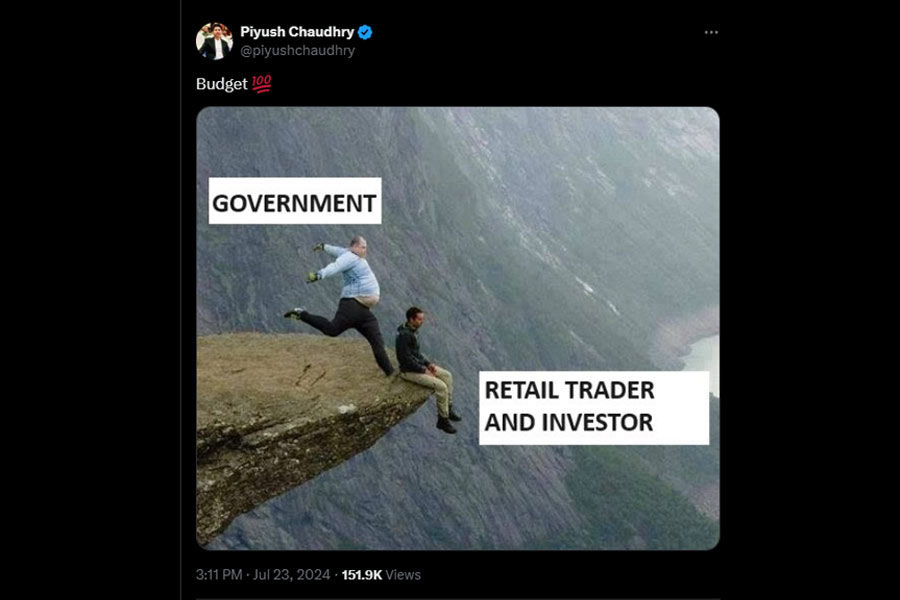
Task: Open the @piyushchaudhry handle link
Action: (x=297, y=51)
